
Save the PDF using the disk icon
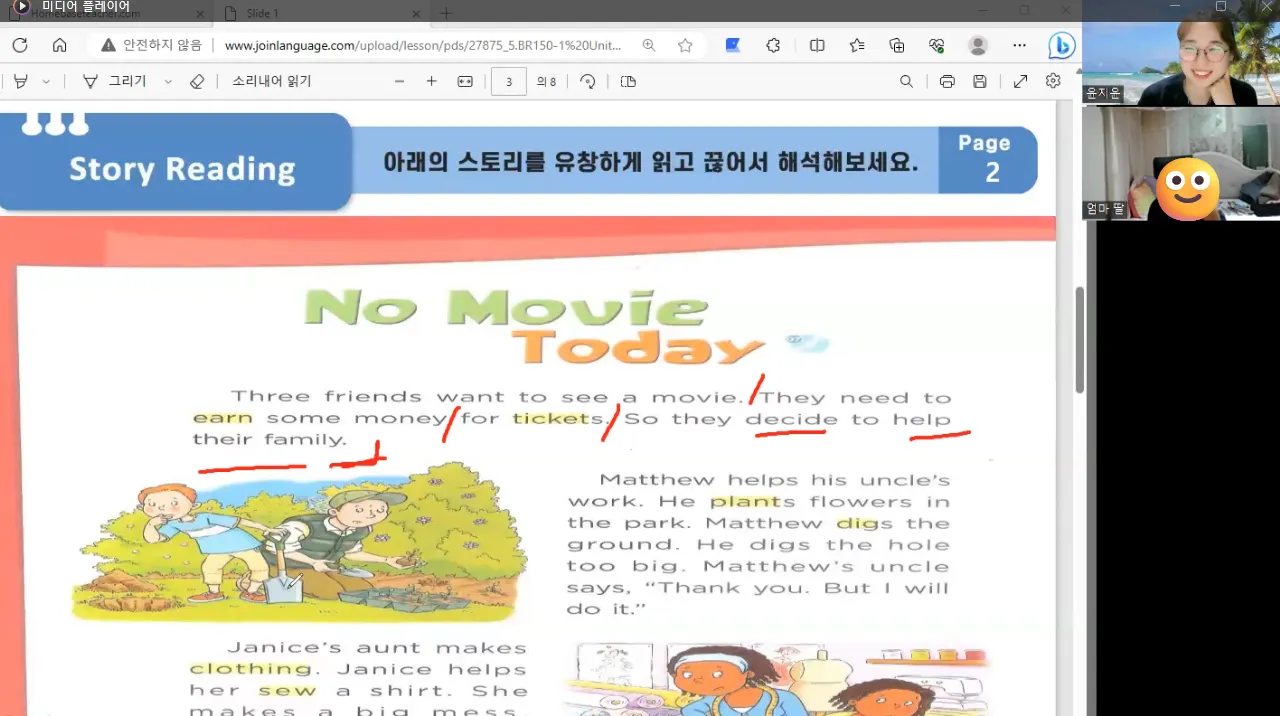tap(980, 82)
